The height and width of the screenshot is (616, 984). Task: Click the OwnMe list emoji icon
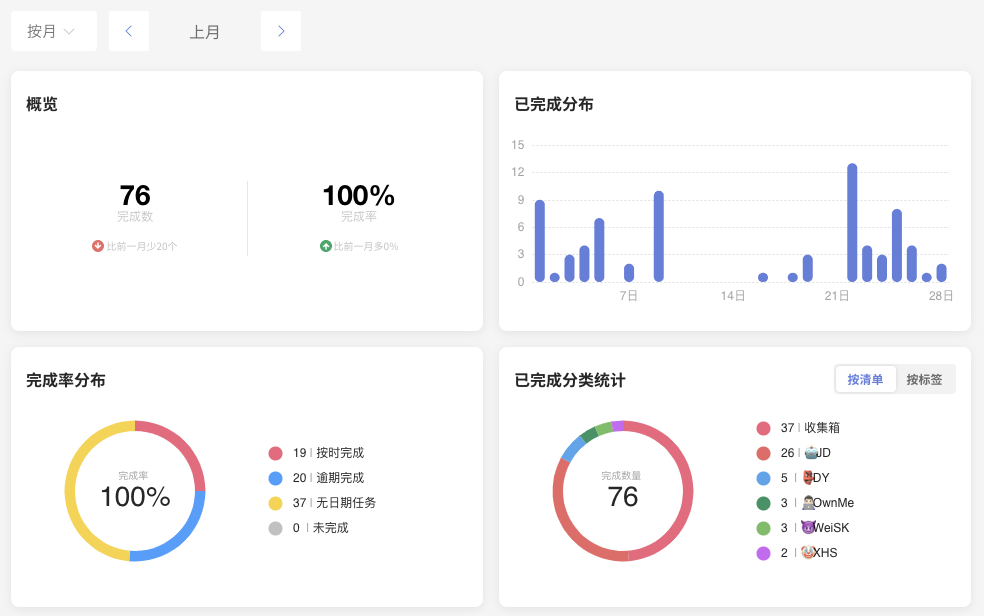tap(808, 502)
